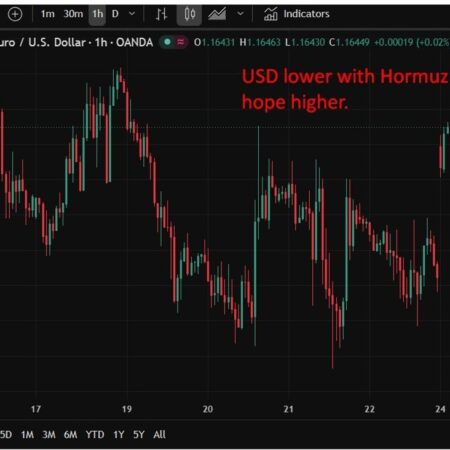Click date label 24 on time axis
450x450 pixels.
tap(440, 409)
